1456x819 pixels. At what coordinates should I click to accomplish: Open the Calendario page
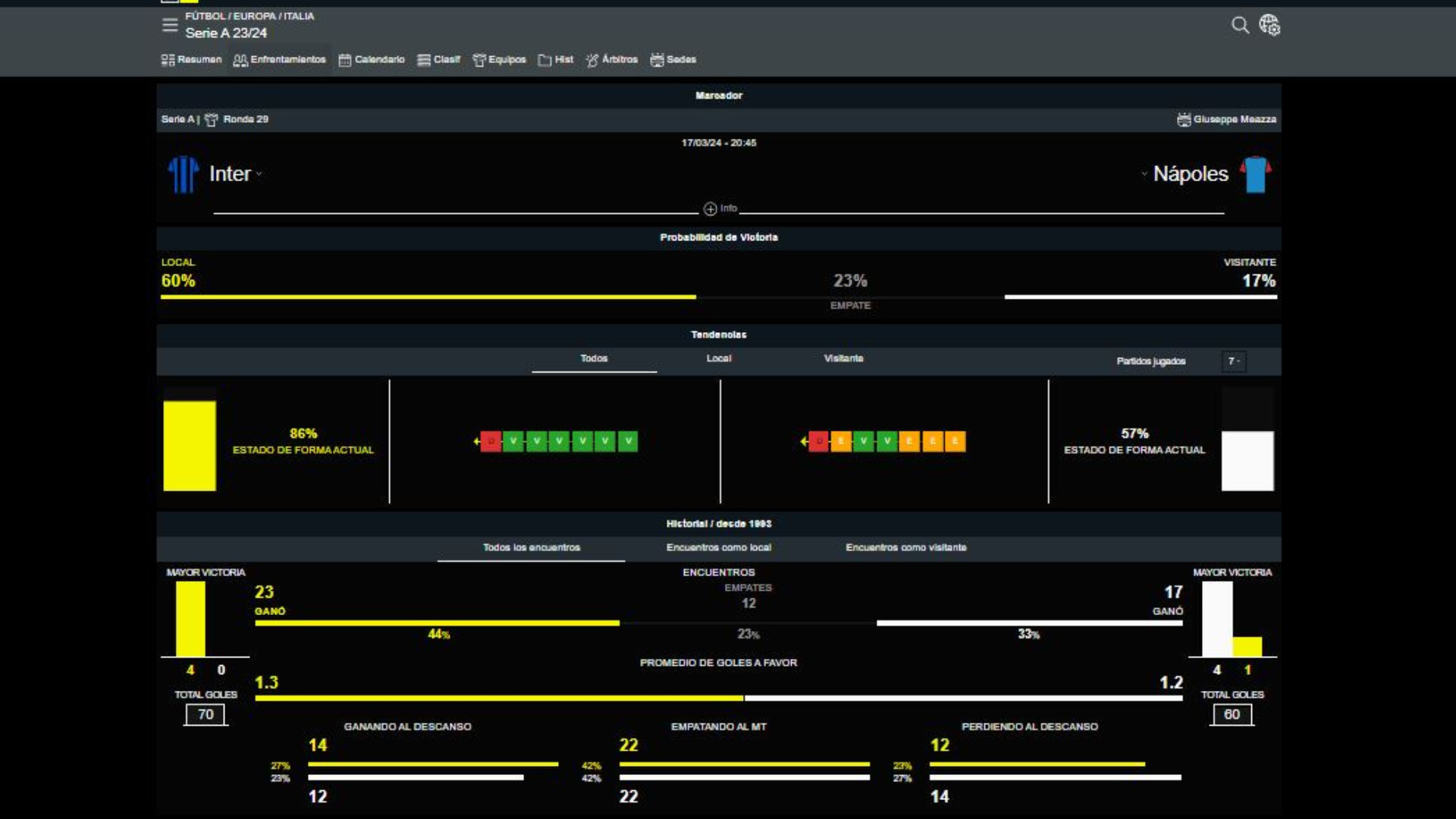click(372, 60)
